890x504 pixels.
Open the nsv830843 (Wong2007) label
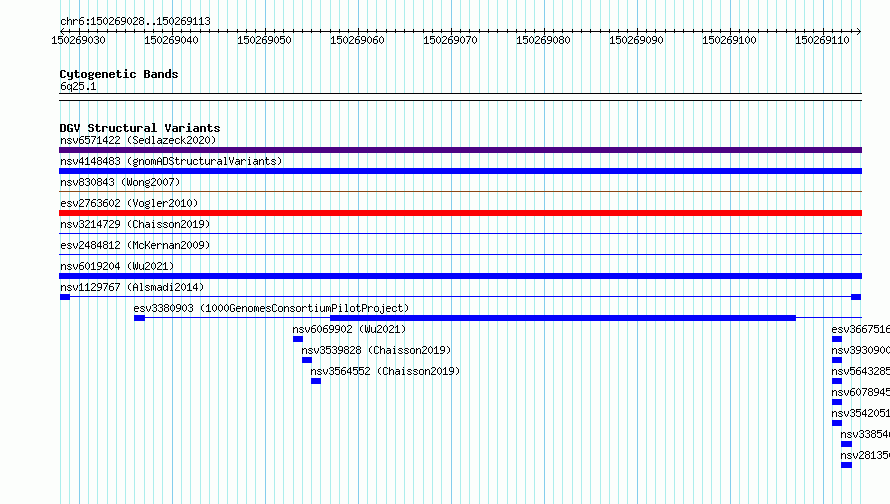120,182
